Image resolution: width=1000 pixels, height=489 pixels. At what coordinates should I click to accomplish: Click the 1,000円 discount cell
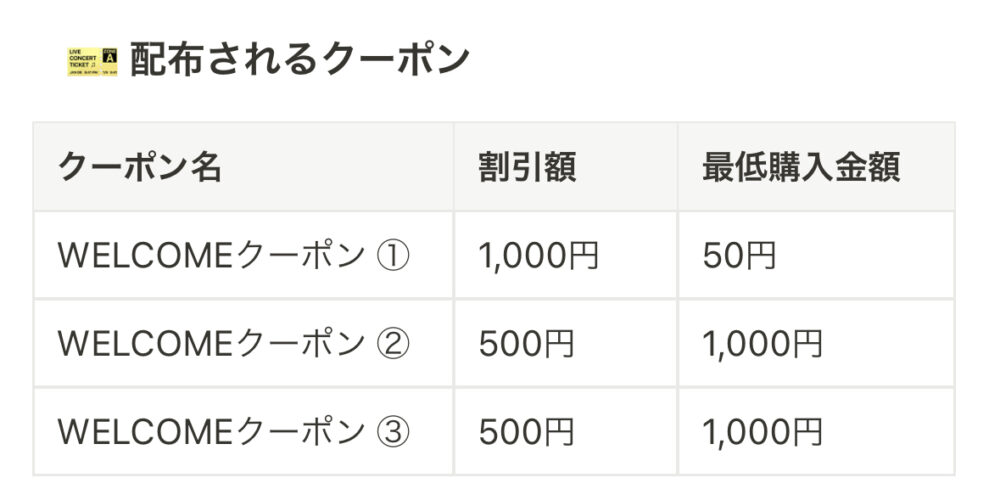(x=539, y=256)
